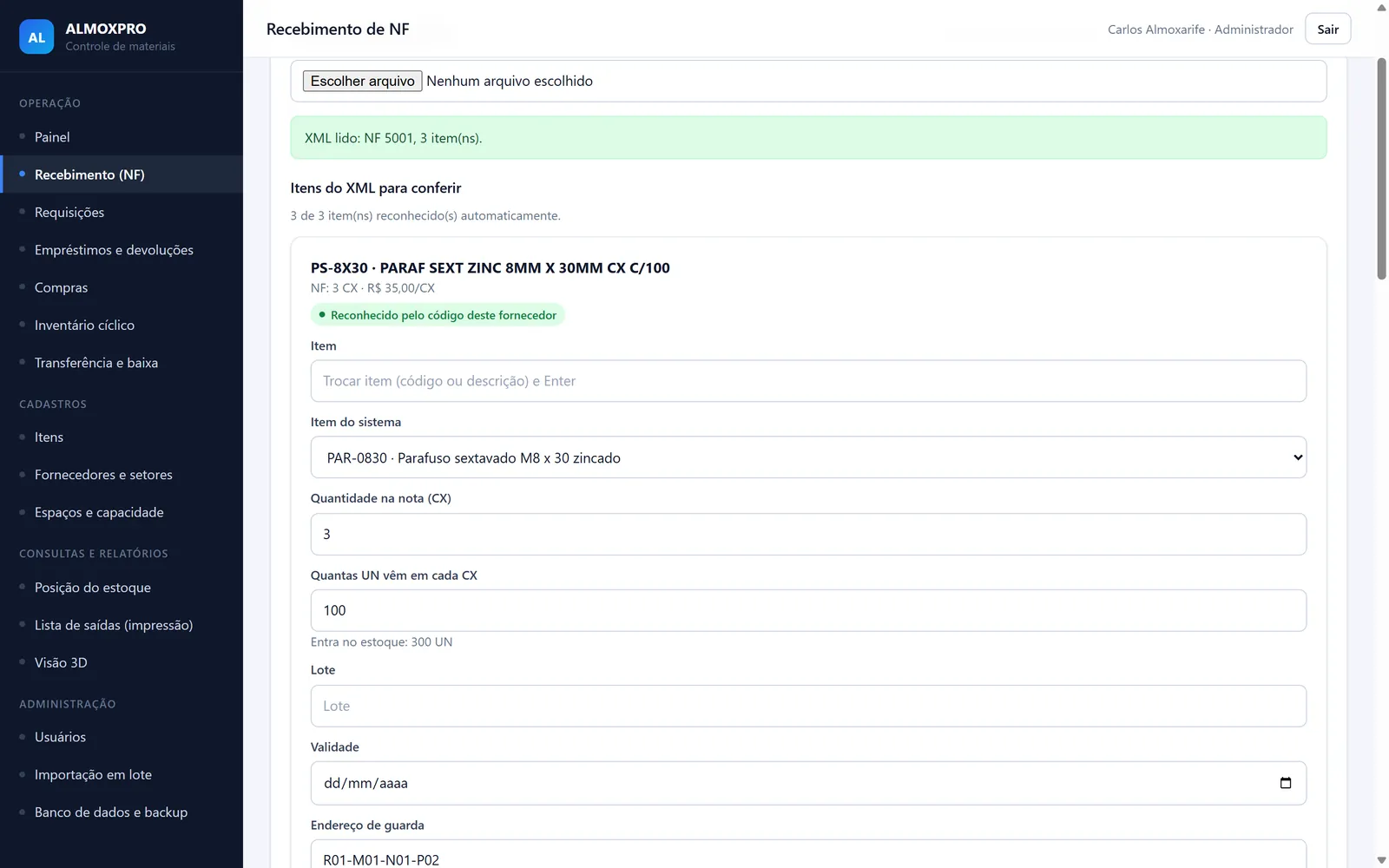Click the page vertical scrollbar thumb

click(x=1381, y=169)
